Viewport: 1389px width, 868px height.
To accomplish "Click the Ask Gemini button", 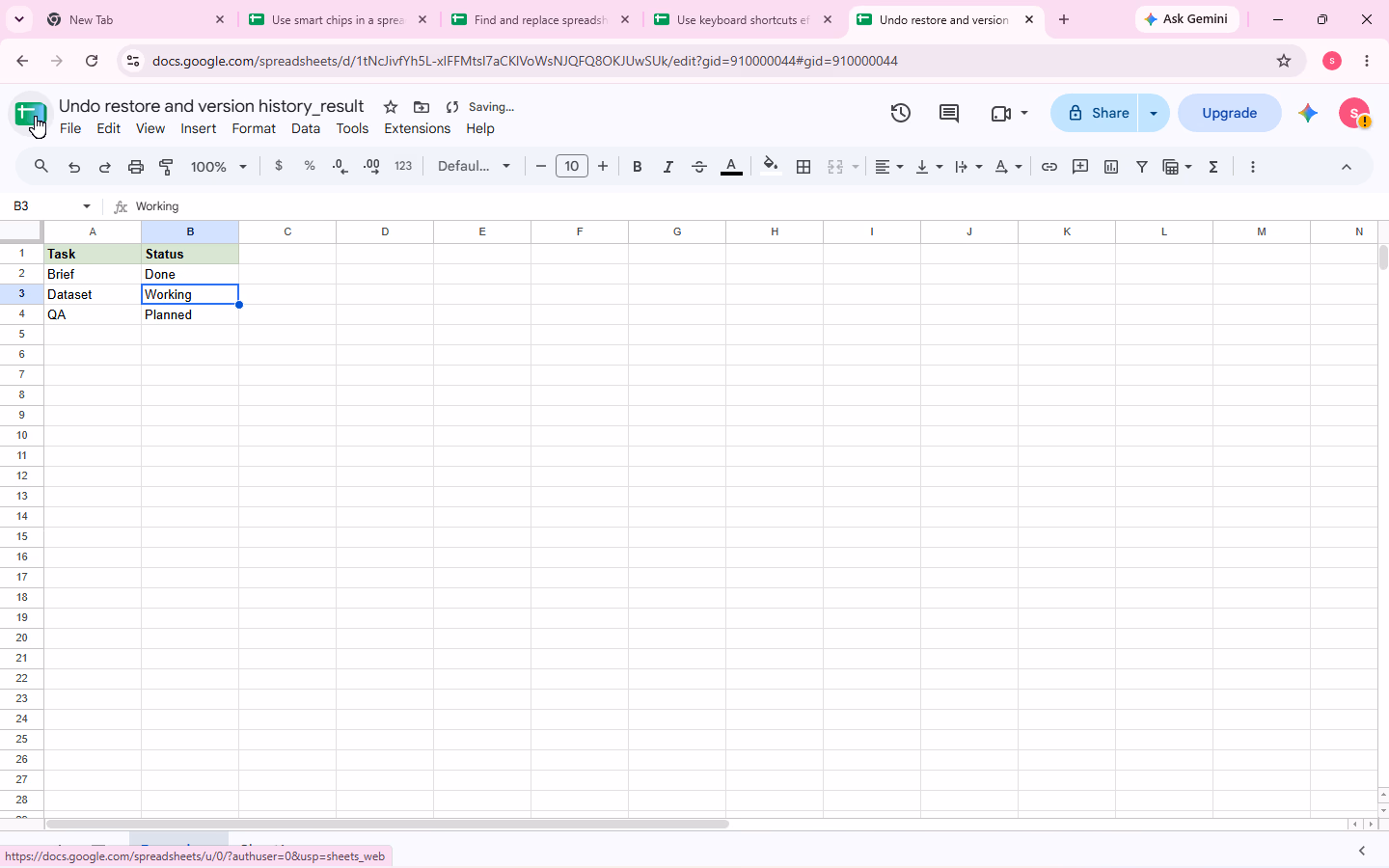I will pyautogui.click(x=1187, y=19).
